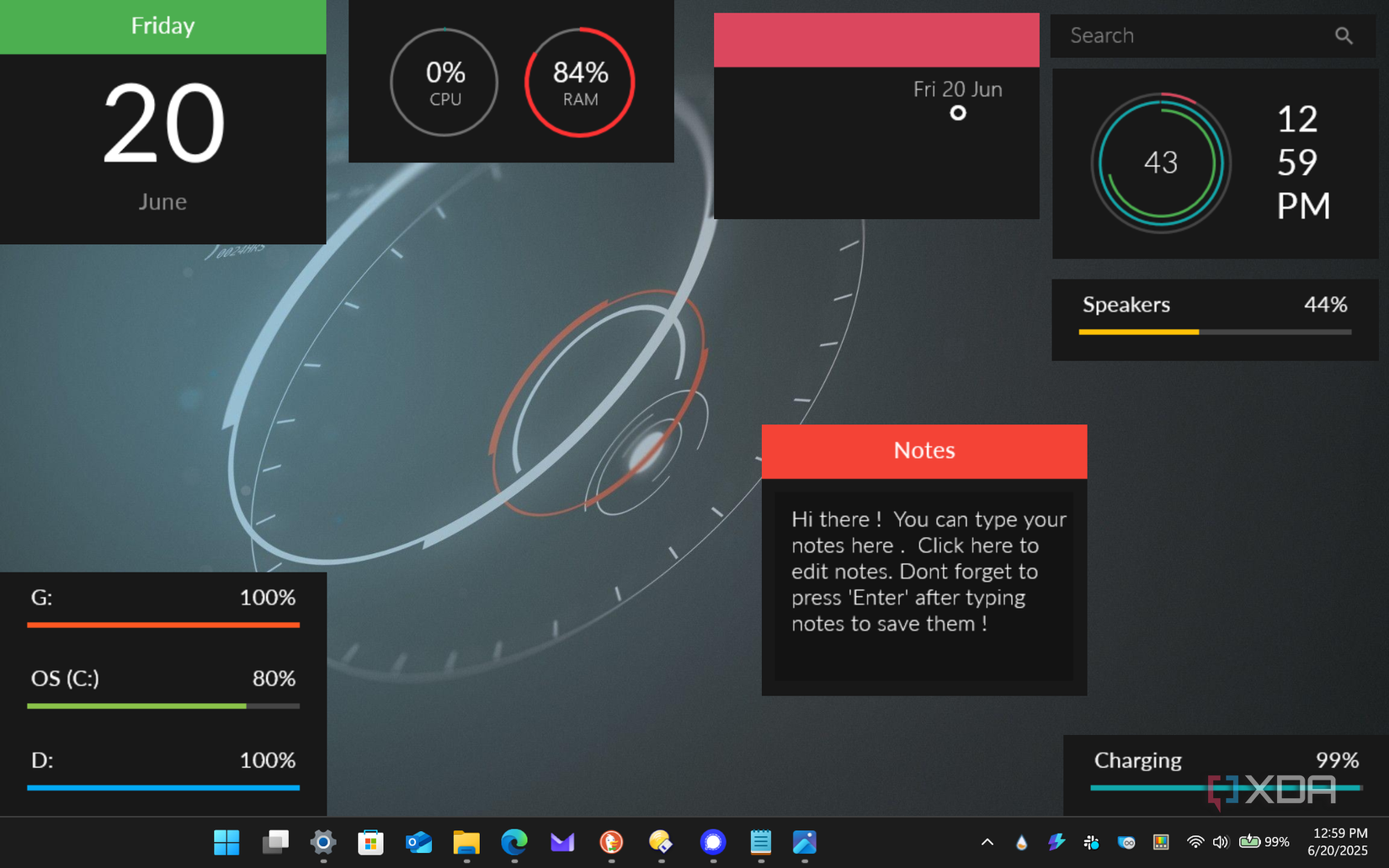The height and width of the screenshot is (868, 1389).
Task: Open Slack from the system tray
Action: click(x=1091, y=842)
